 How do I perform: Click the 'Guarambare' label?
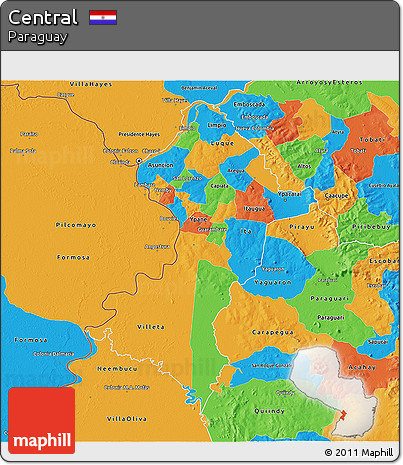pyautogui.click(x=212, y=229)
